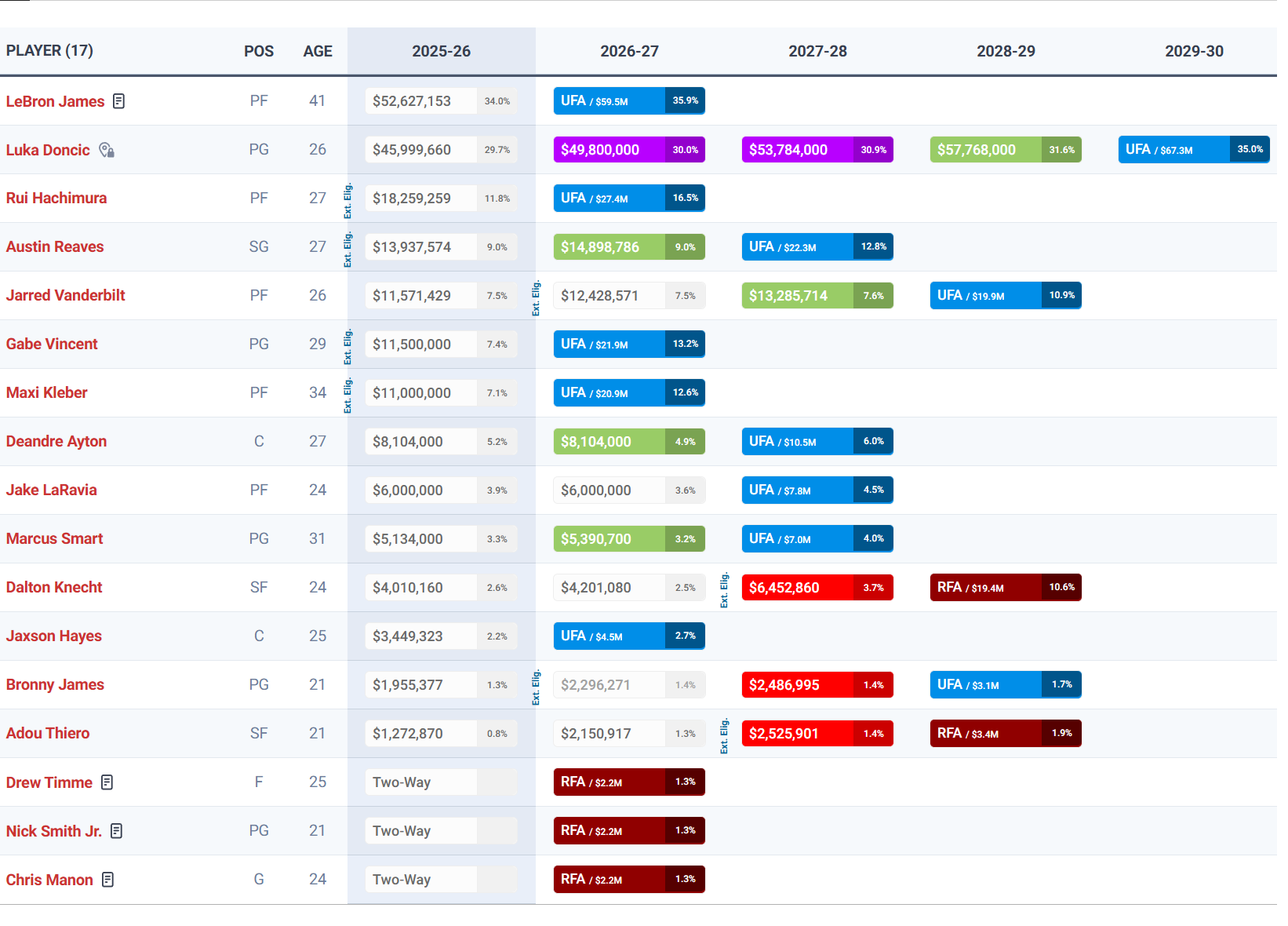Click Deandre Ayton's green $8,104,000 cell
Screen dimensions: 1288x926
click(629, 442)
